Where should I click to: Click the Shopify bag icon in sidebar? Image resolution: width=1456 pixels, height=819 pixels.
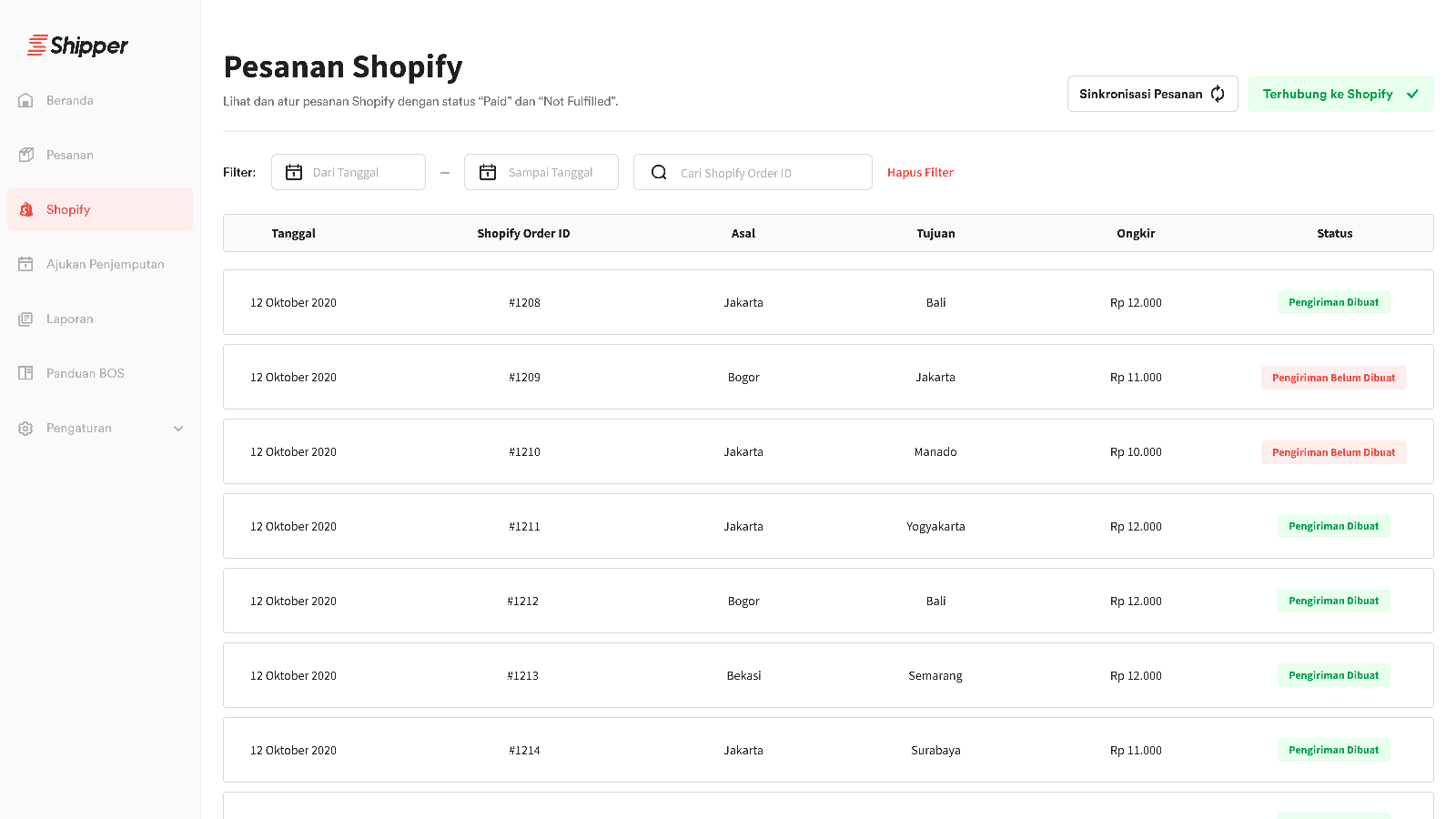[x=26, y=209]
